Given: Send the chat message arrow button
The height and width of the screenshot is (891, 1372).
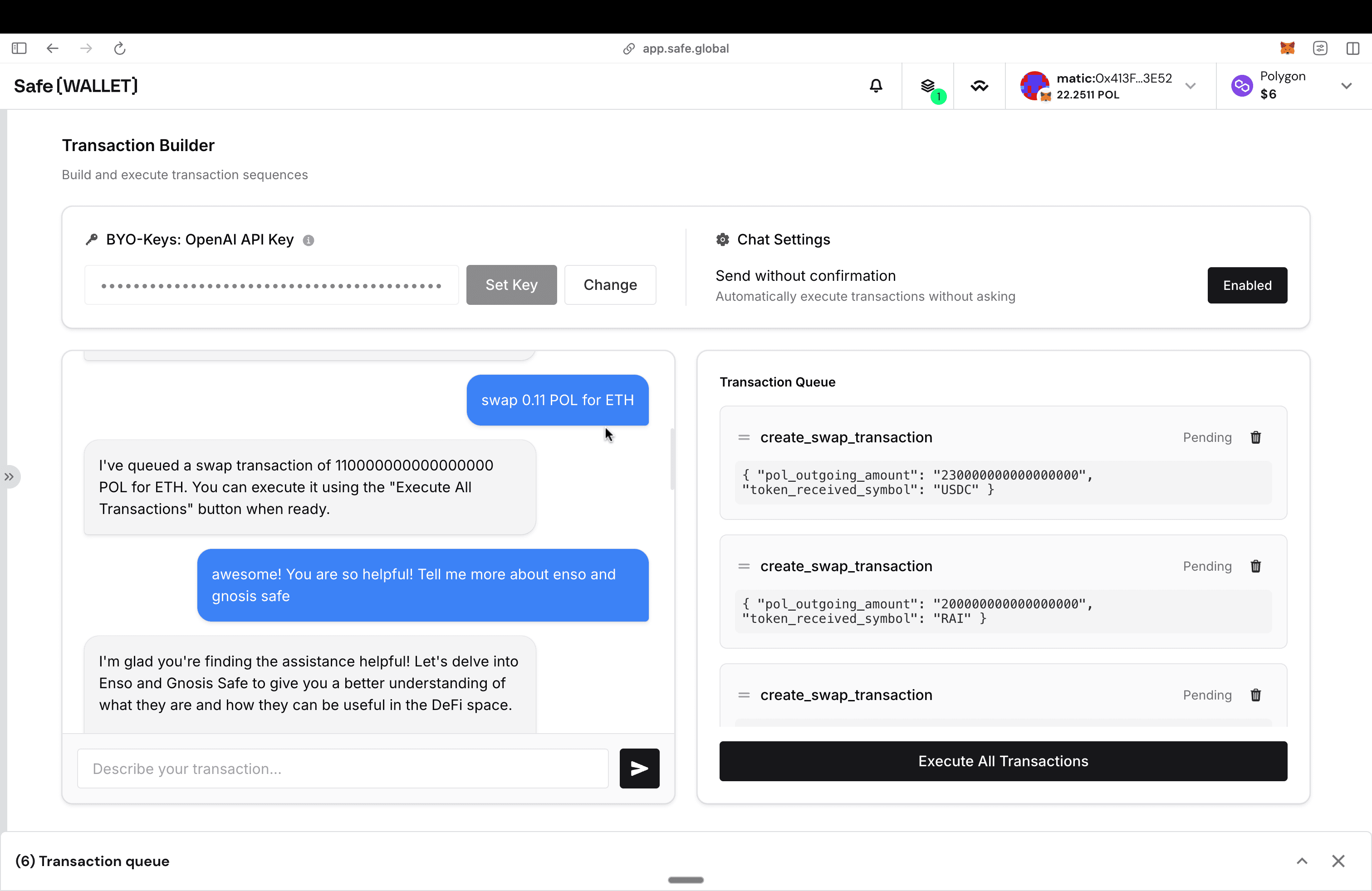Looking at the screenshot, I should click(x=639, y=768).
